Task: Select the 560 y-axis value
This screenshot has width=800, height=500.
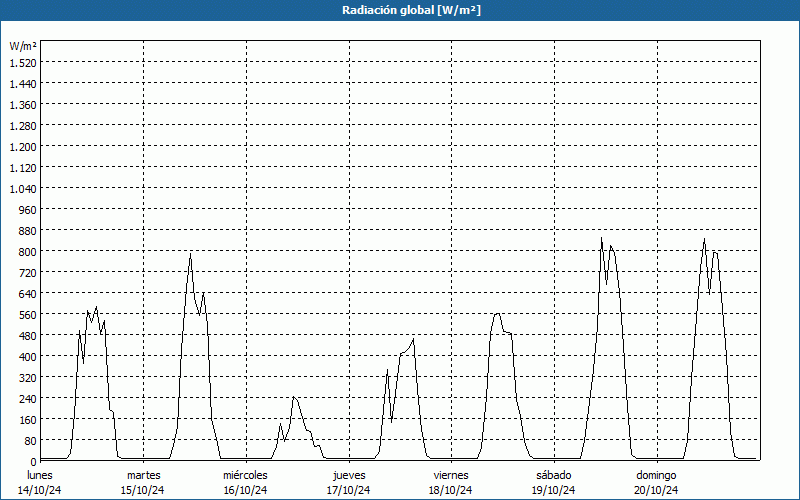Action: pos(28,315)
